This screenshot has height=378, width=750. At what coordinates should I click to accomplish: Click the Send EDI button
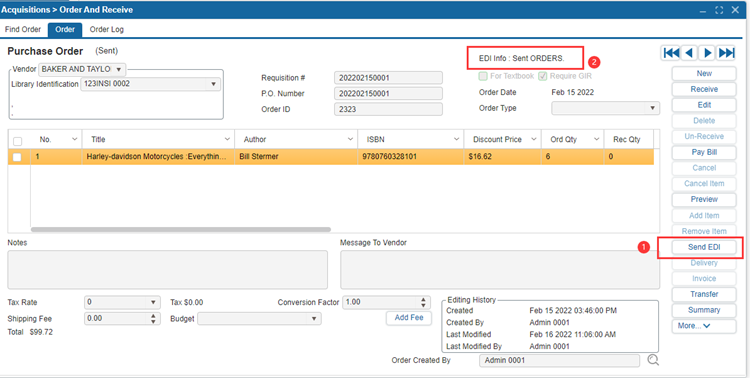point(704,247)
